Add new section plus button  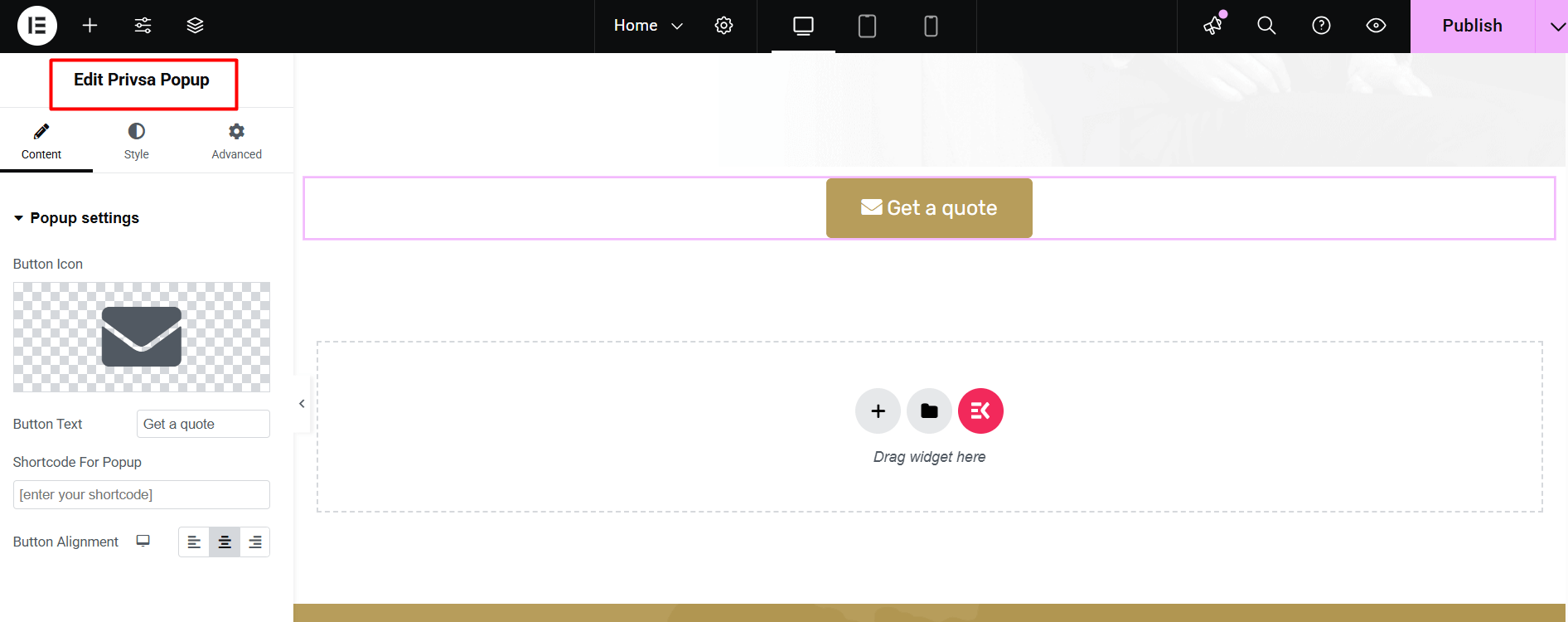pos(878,411)
